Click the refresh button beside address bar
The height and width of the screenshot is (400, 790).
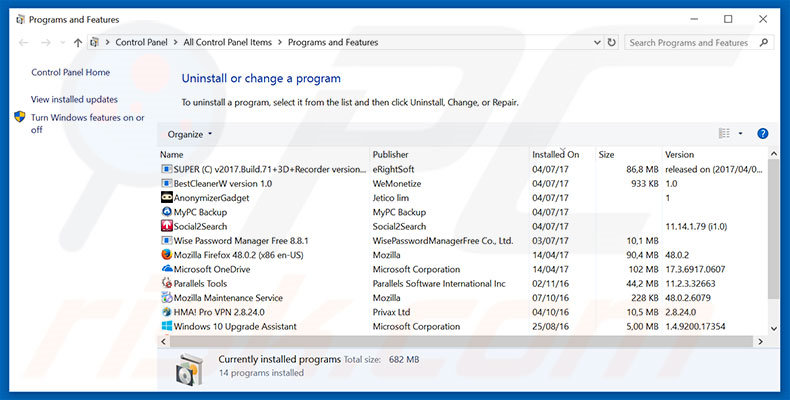pyautogui.click(x=610, y=43)
